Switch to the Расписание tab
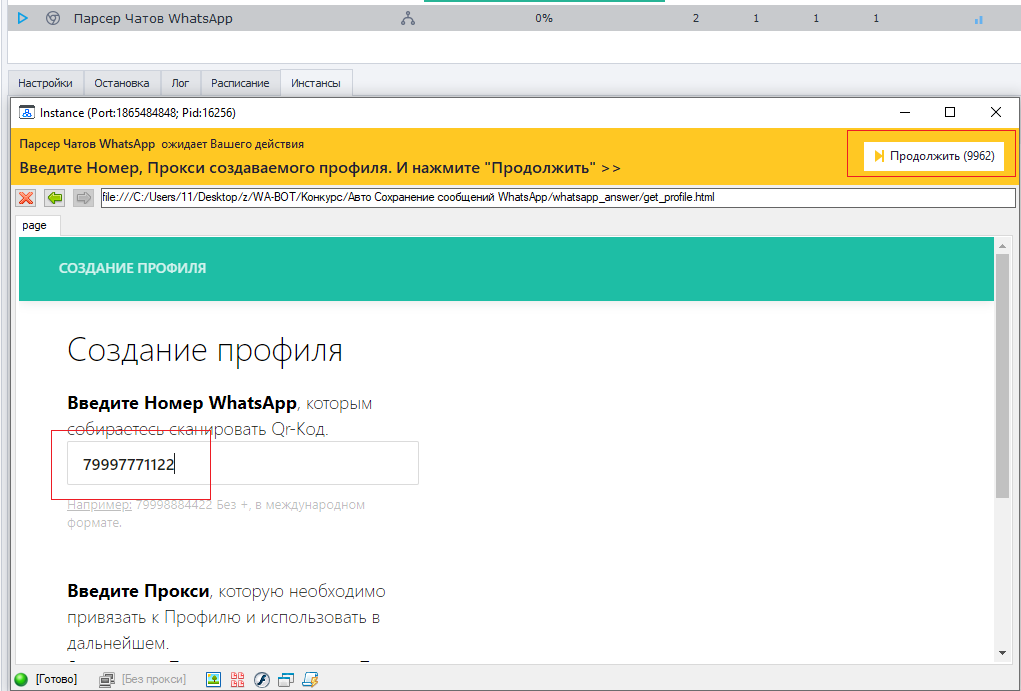The image size is (1021, 691). (x=240, y=83)
